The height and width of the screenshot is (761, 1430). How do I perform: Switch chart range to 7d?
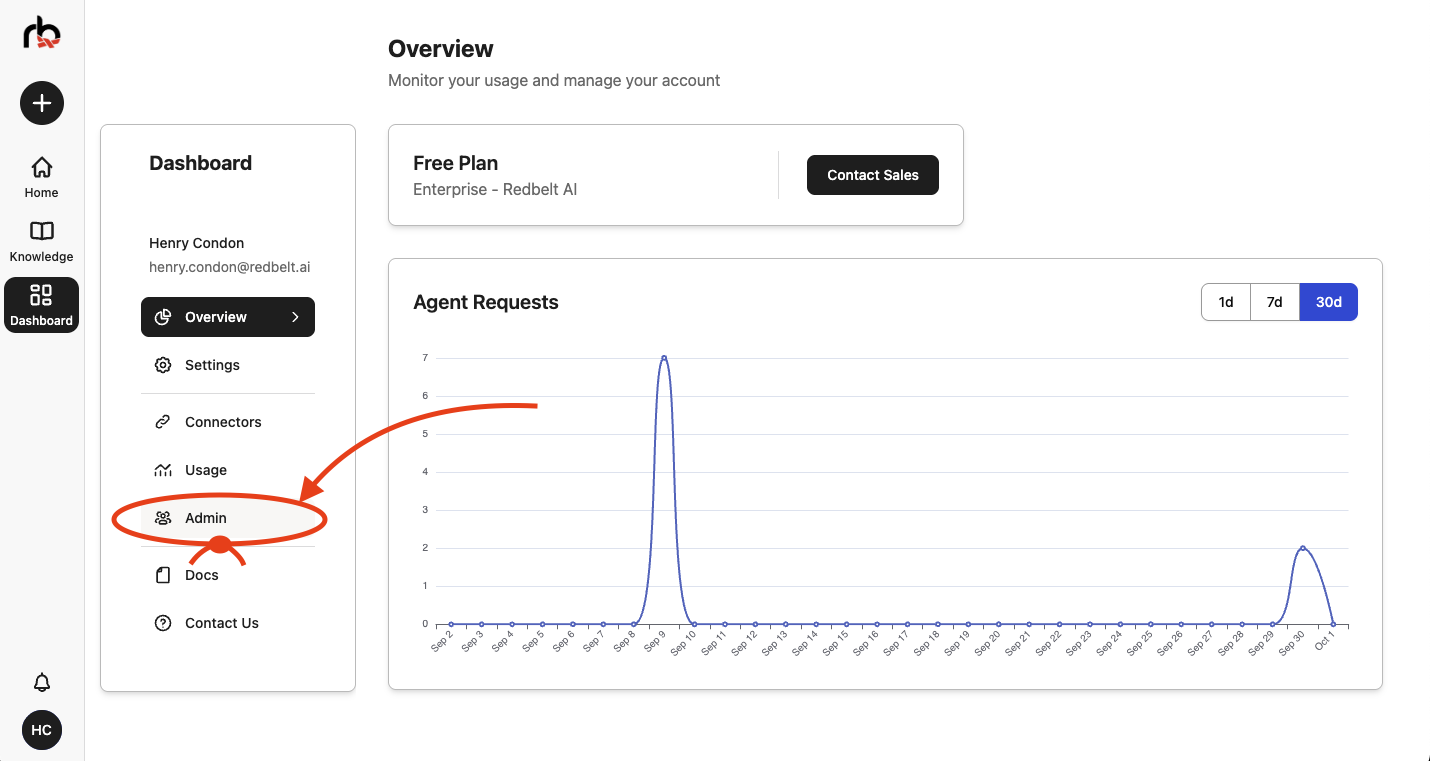(1275, 302)
